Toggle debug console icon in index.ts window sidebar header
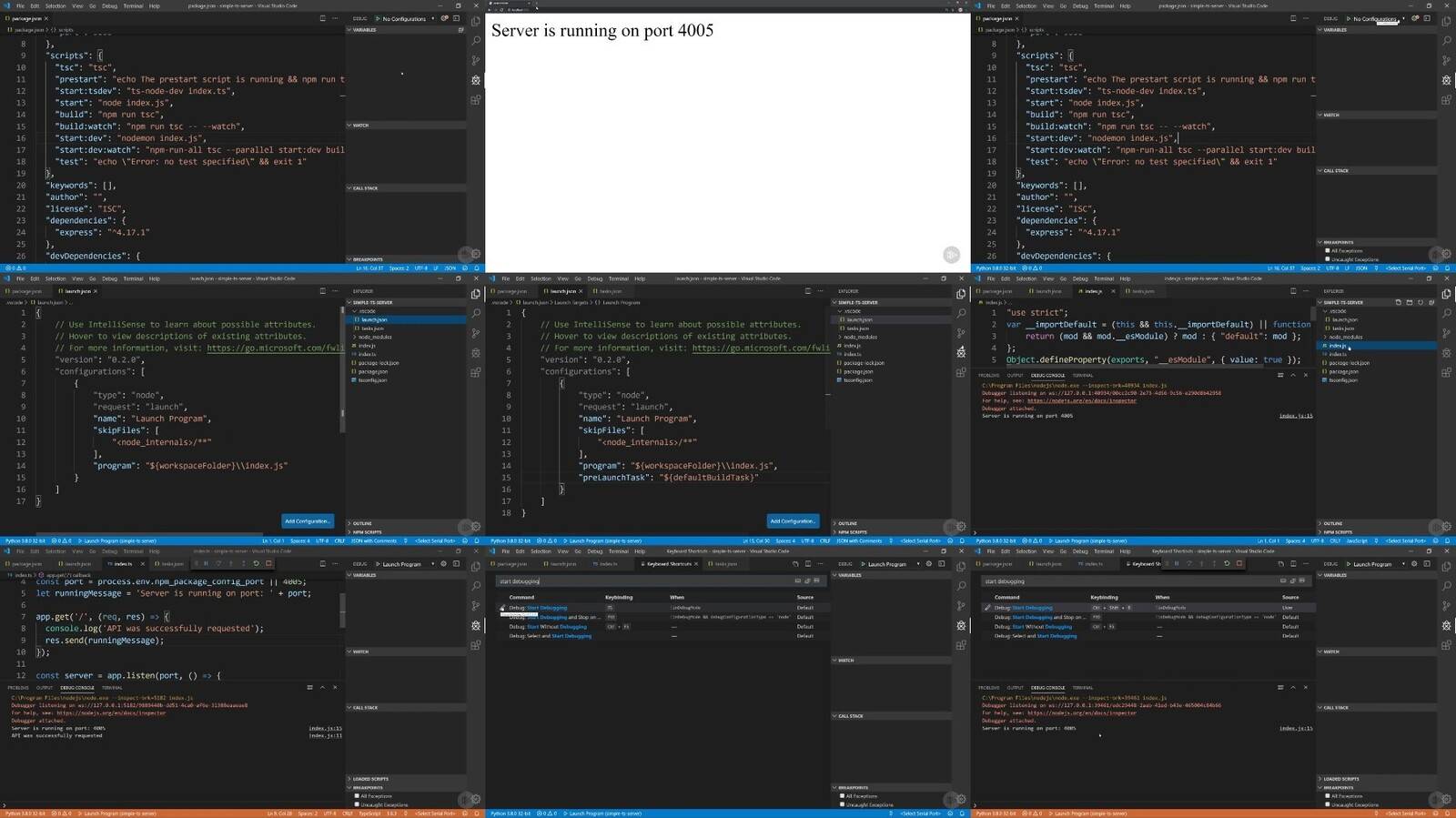 [457, 563]
